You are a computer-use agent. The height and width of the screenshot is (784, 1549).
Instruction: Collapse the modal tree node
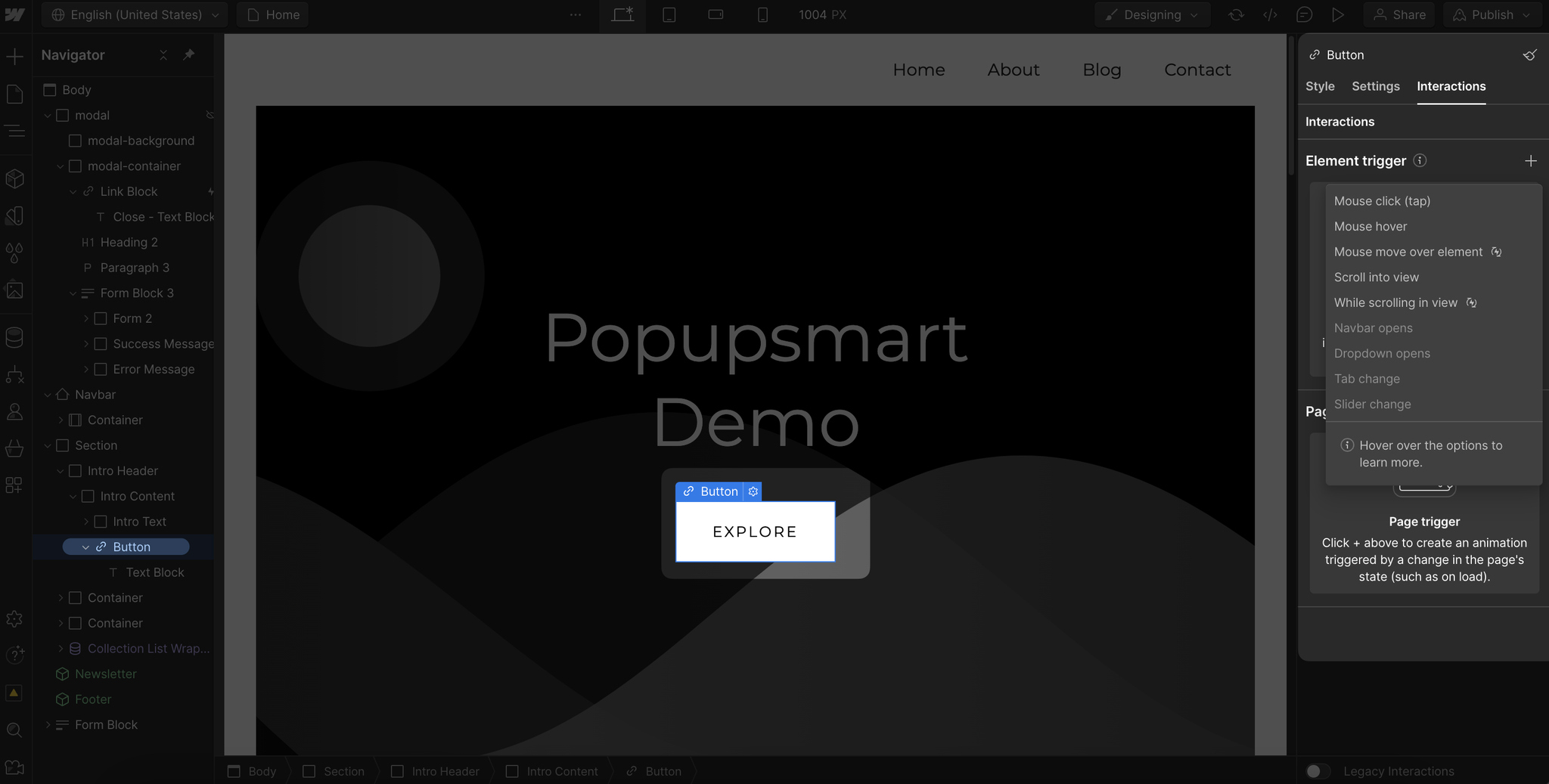48,116
